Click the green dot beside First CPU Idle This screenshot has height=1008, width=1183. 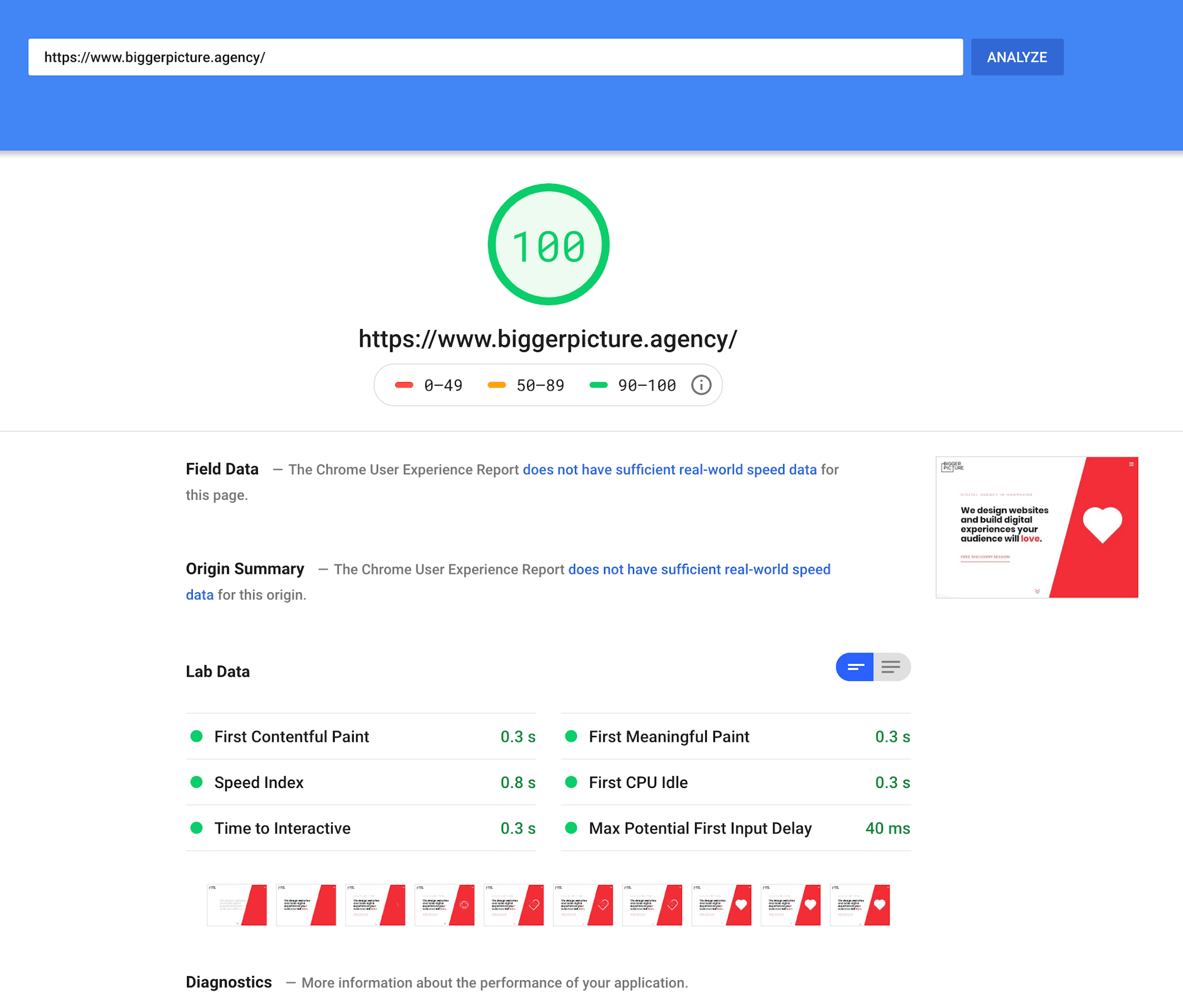pyautogui.click(x=571, y=782)
